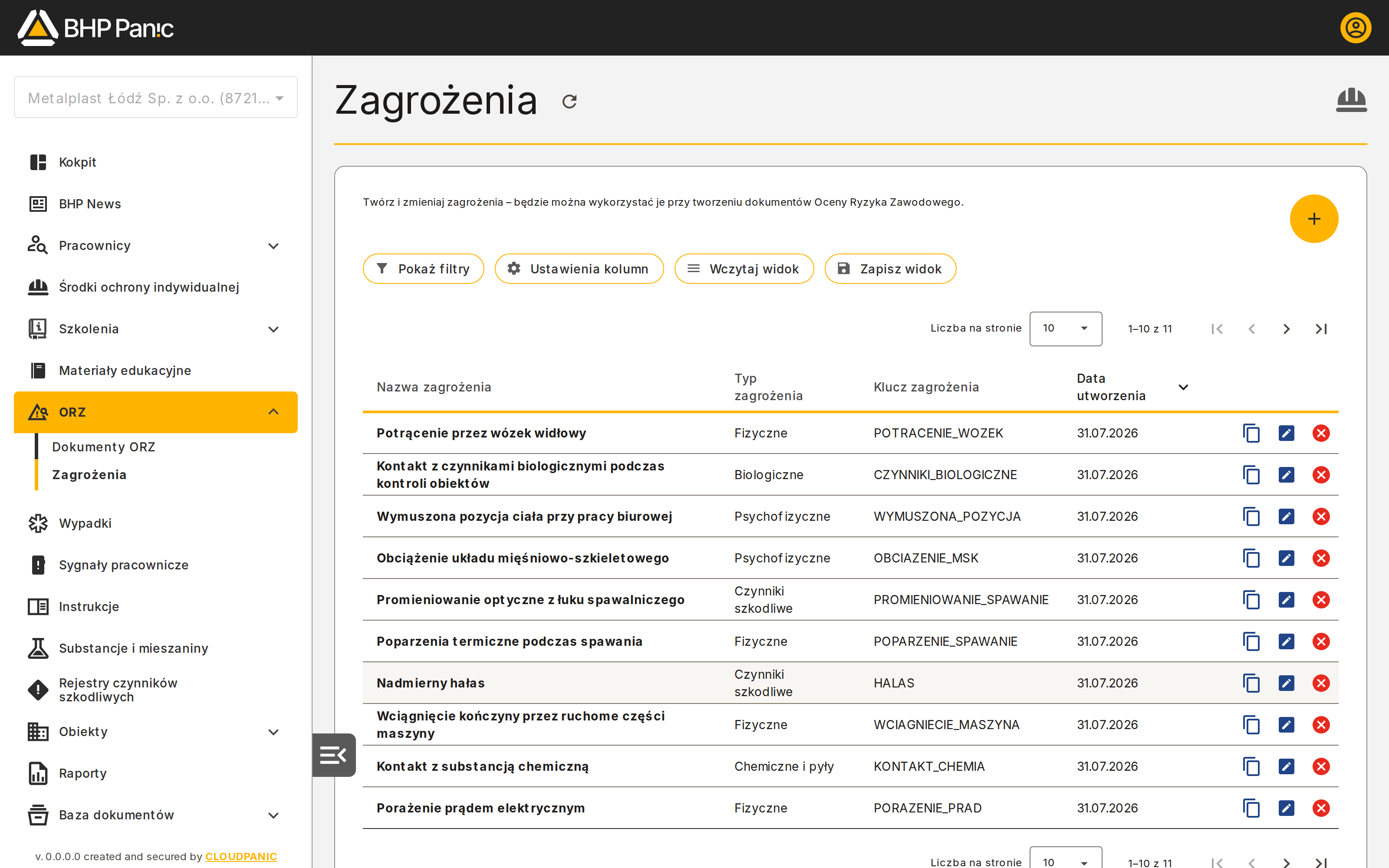Screen dimensions: 1389x868
Task: Go to the next page using top pagination
Action: (x=1286, y=329)
